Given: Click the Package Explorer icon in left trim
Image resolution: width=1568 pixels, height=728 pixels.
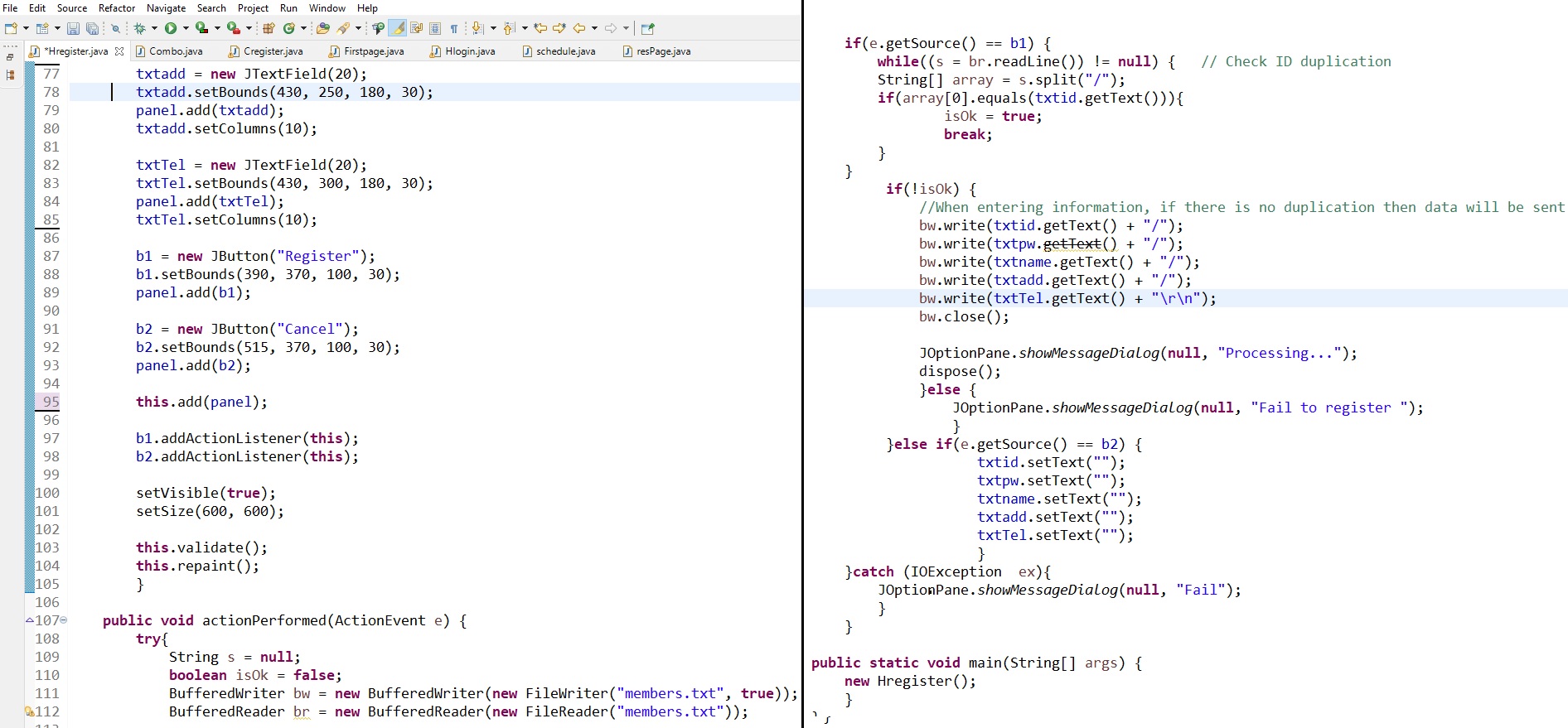Looking at the screenshot, I should pos(10,75).
